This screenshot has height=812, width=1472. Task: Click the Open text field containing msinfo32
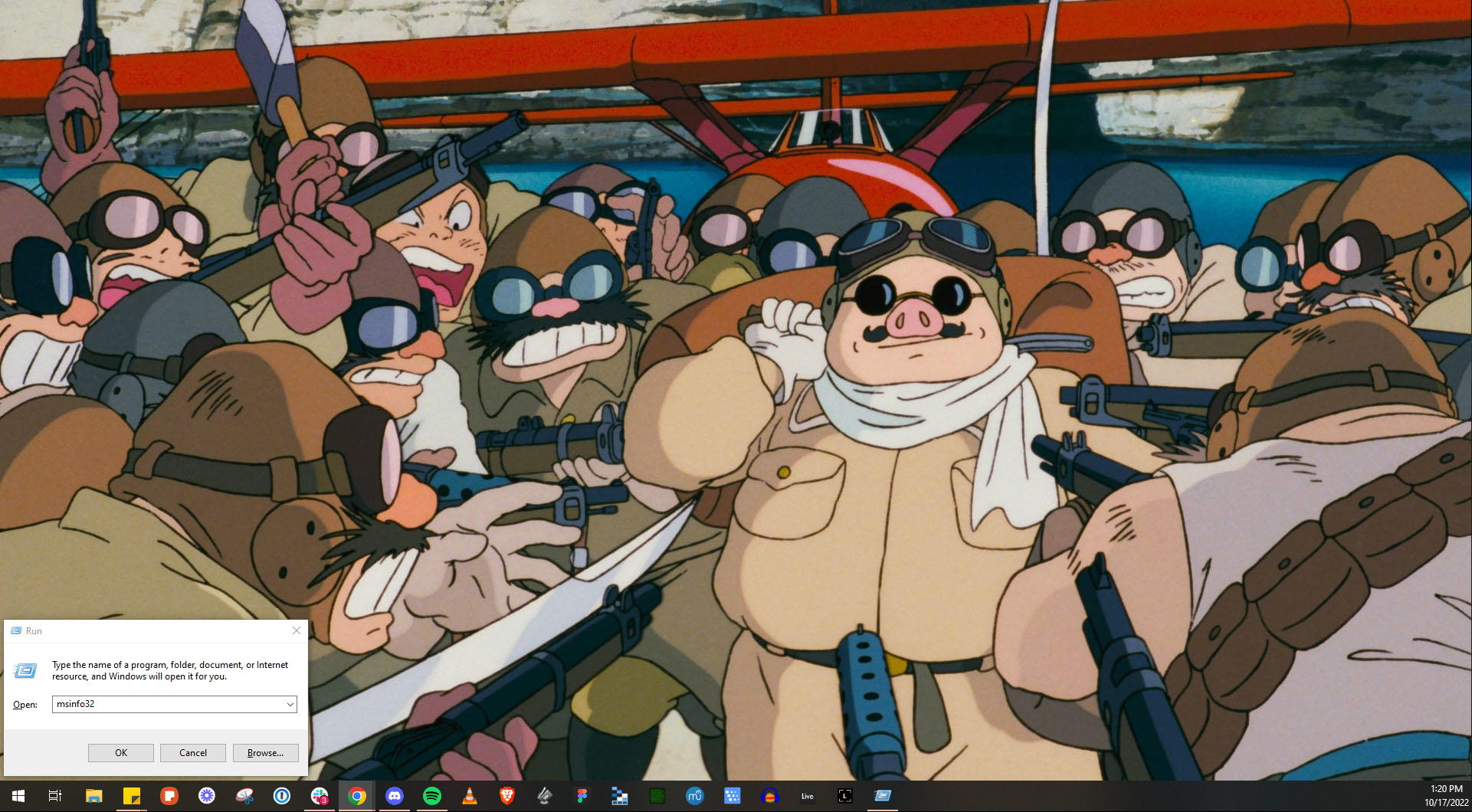point(169,704)
